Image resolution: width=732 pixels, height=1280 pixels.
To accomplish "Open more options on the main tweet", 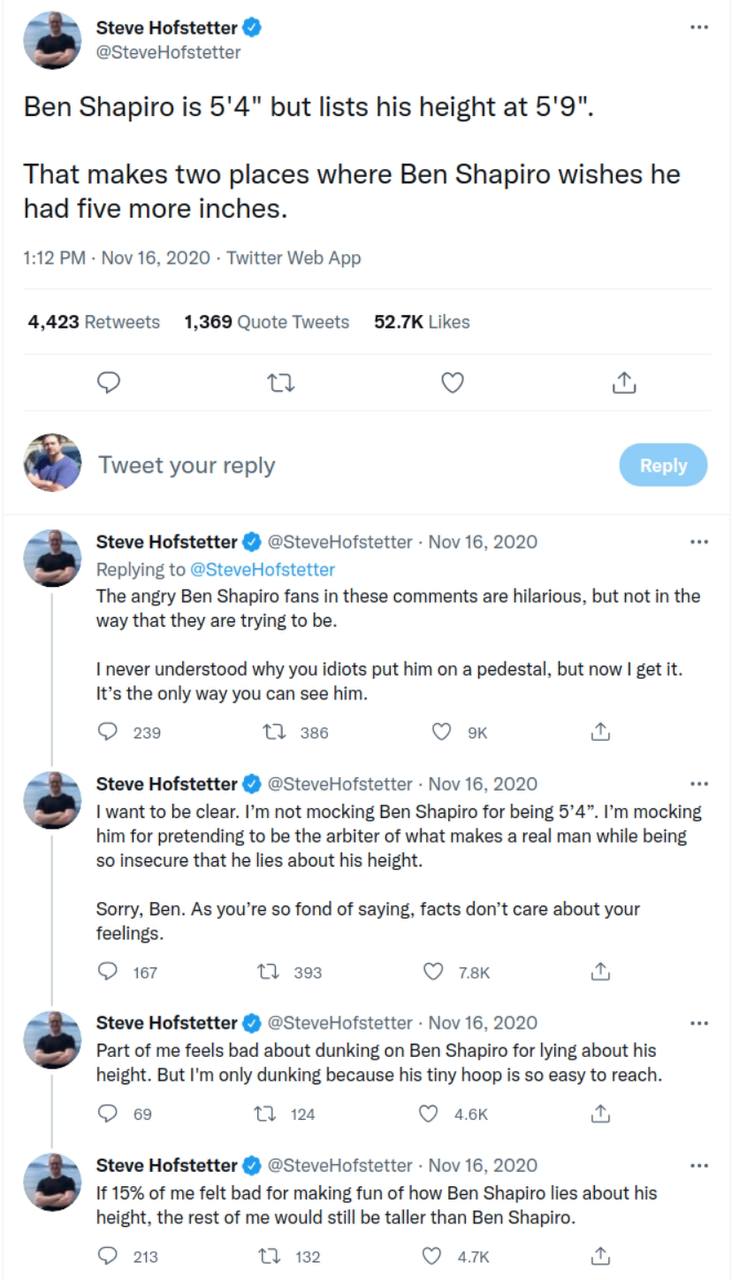I will [x=699, y=28].
